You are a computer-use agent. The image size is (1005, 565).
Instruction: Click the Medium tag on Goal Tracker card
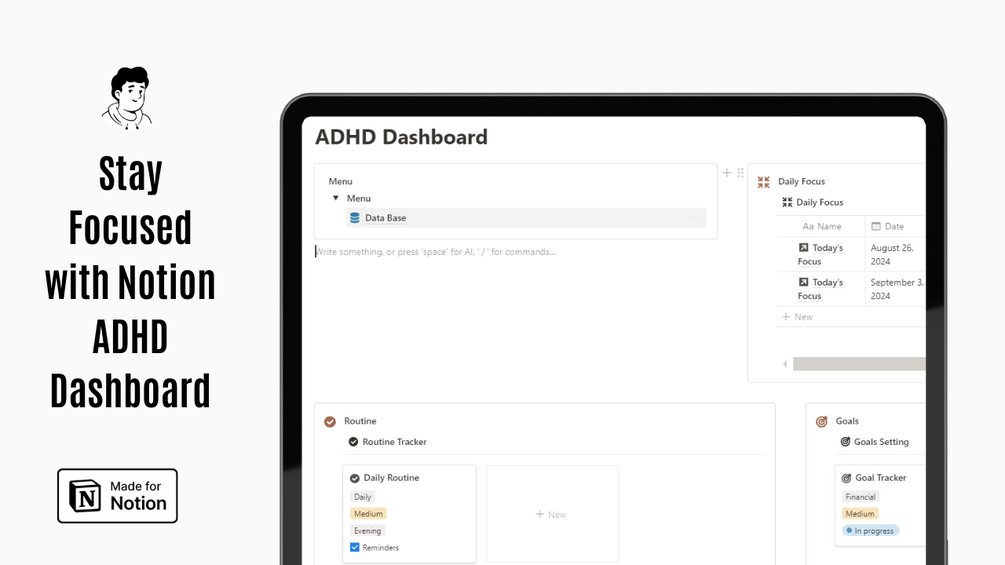point(860,514)
